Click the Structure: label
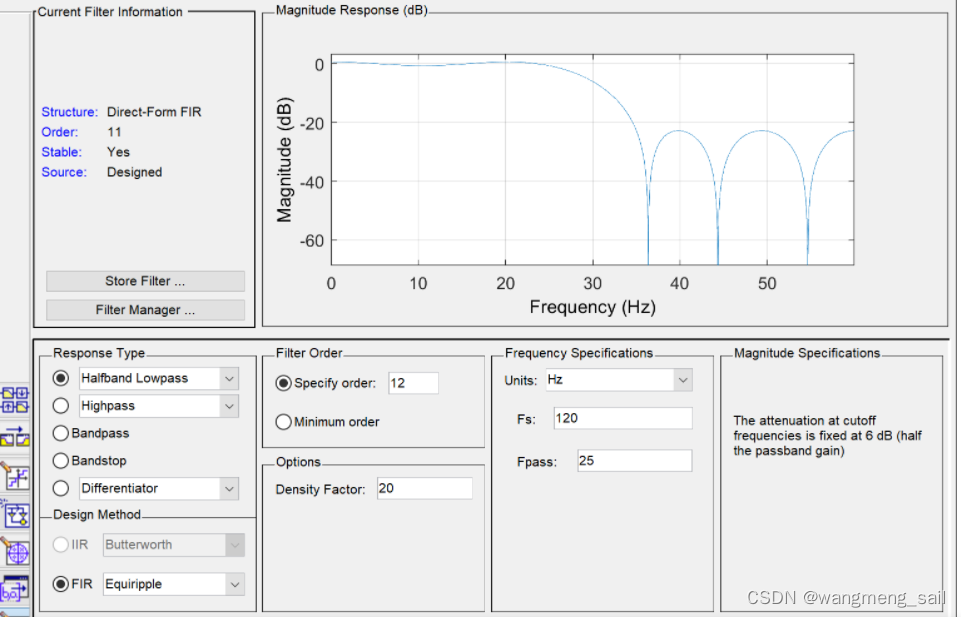Viewport: 961px width, 617px height. (x=69, y=112)
